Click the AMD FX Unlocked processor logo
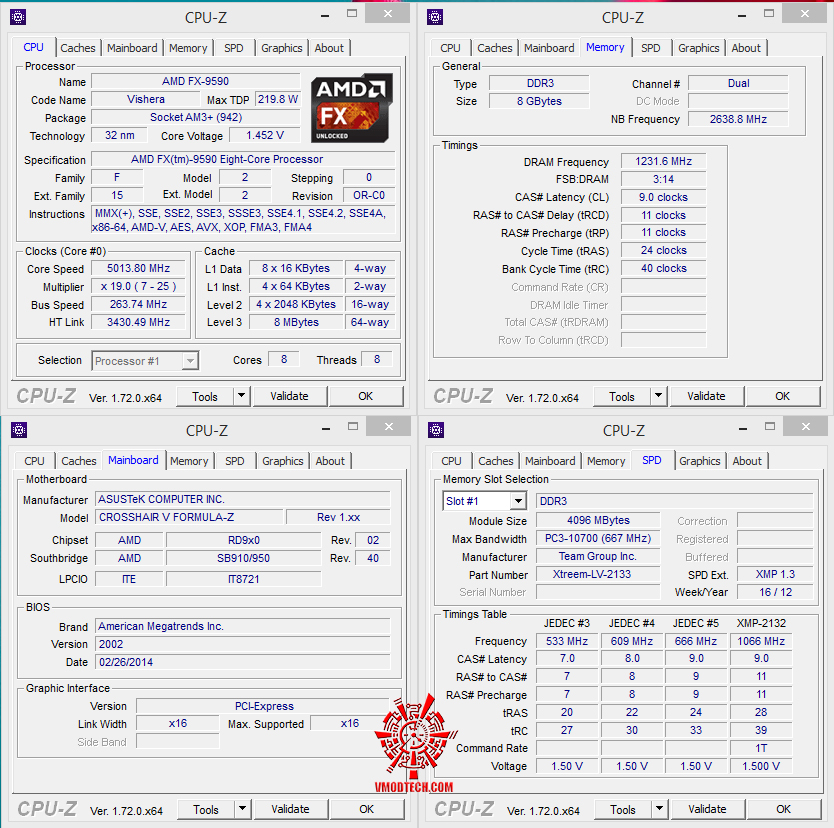Screen dimensions: 834x828 (352, 108)
